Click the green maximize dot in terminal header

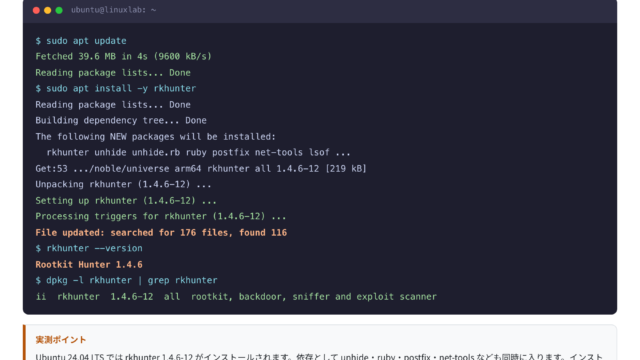click(59, 10)
